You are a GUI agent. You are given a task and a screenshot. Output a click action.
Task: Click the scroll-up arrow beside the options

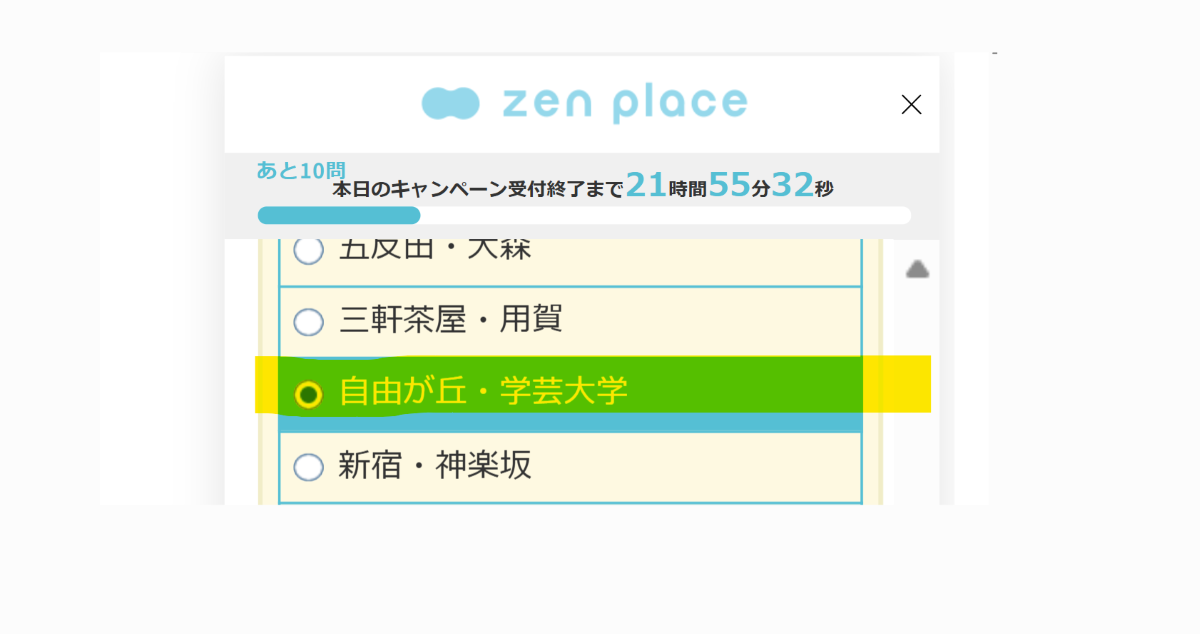point(917,269)
